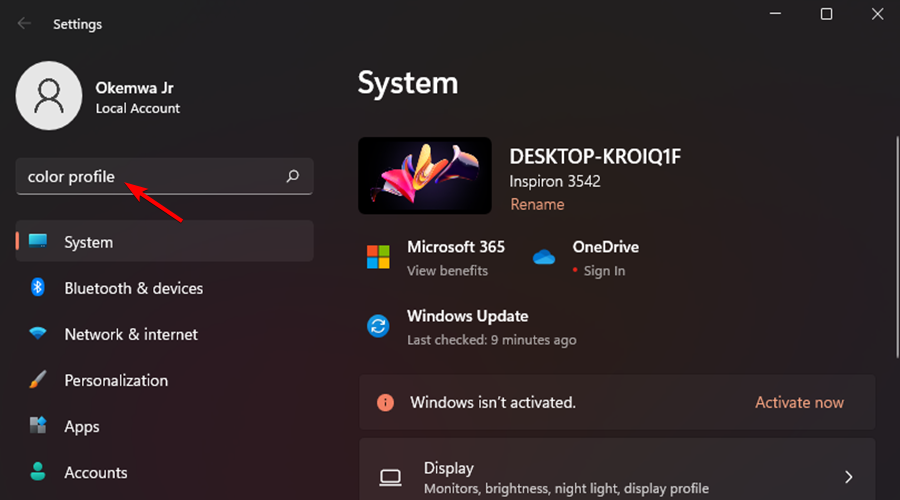Click the Network & internet Wi-Fi icon

38,334
